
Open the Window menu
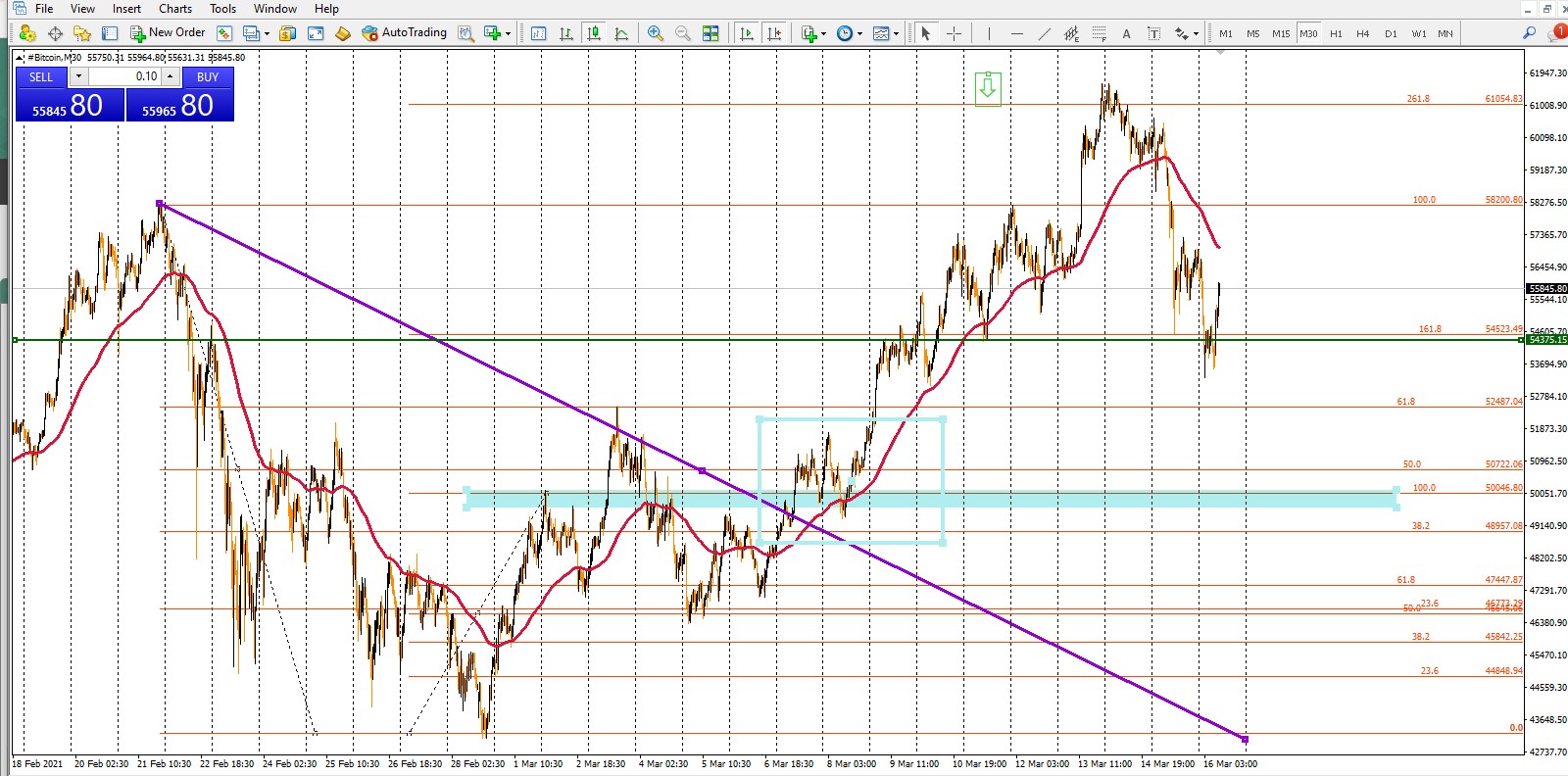[275, 9]
